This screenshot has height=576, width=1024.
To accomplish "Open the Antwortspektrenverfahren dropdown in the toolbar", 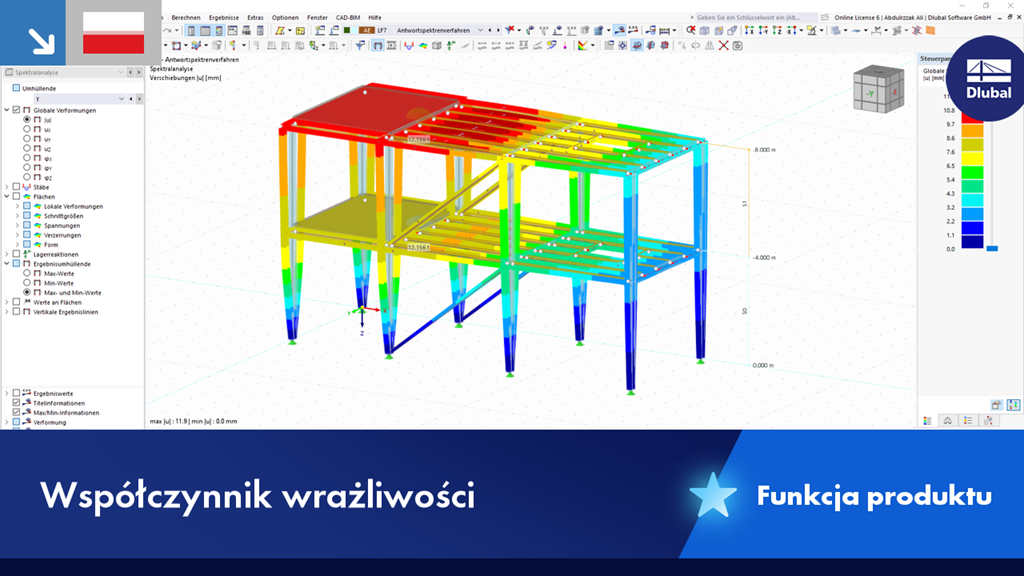I will (479, 30).
